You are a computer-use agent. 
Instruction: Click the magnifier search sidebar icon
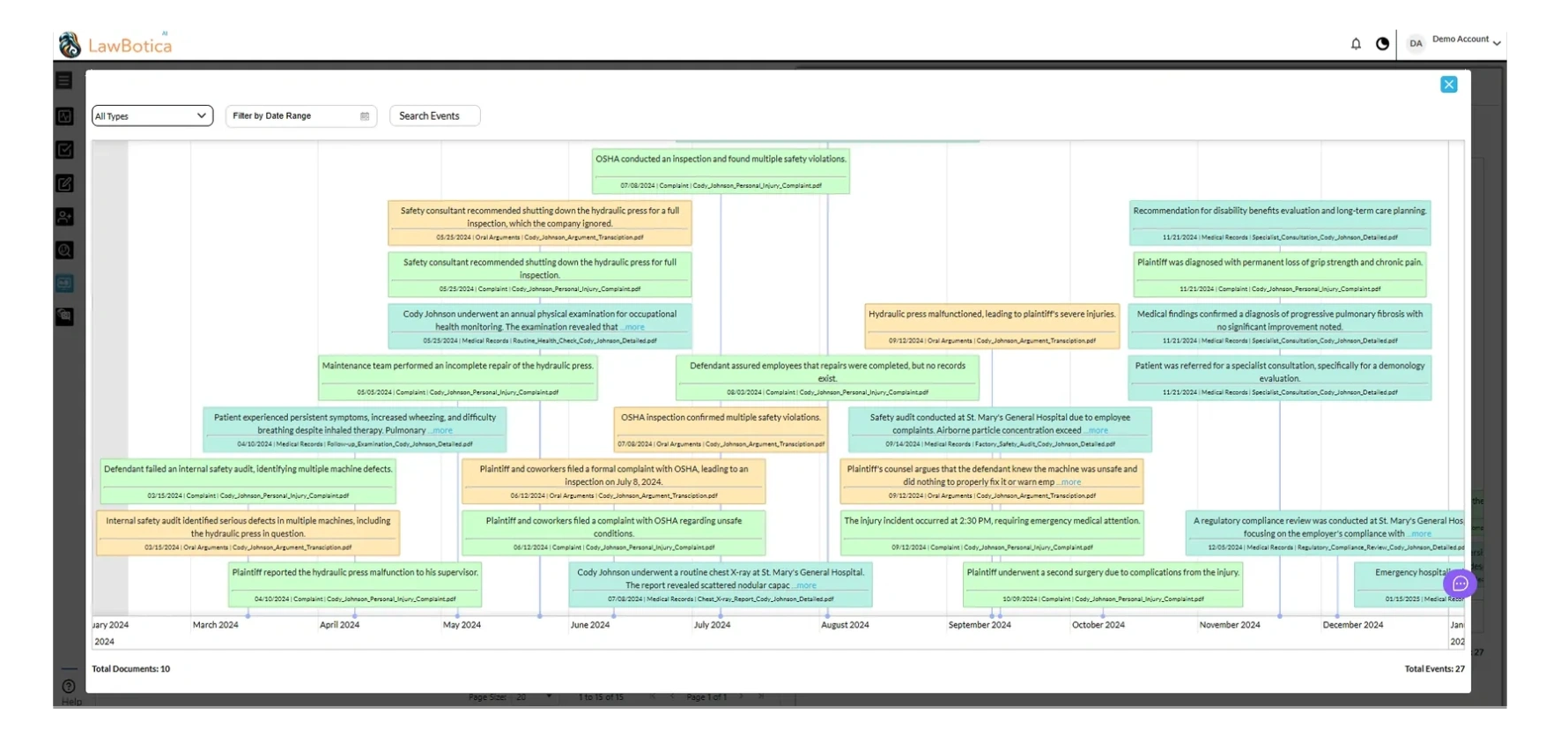[64, 250]
